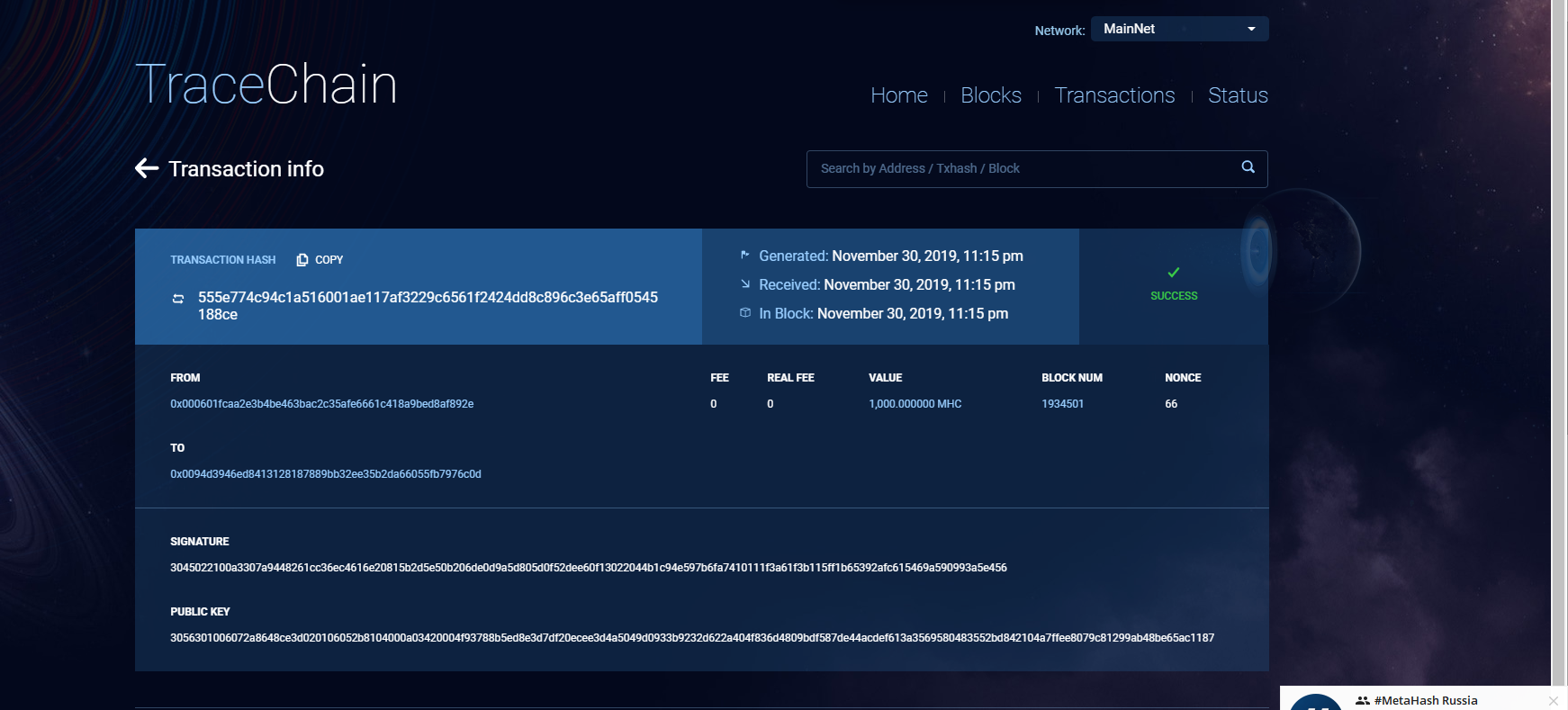Click the Network: label

tap(1059, 31)
